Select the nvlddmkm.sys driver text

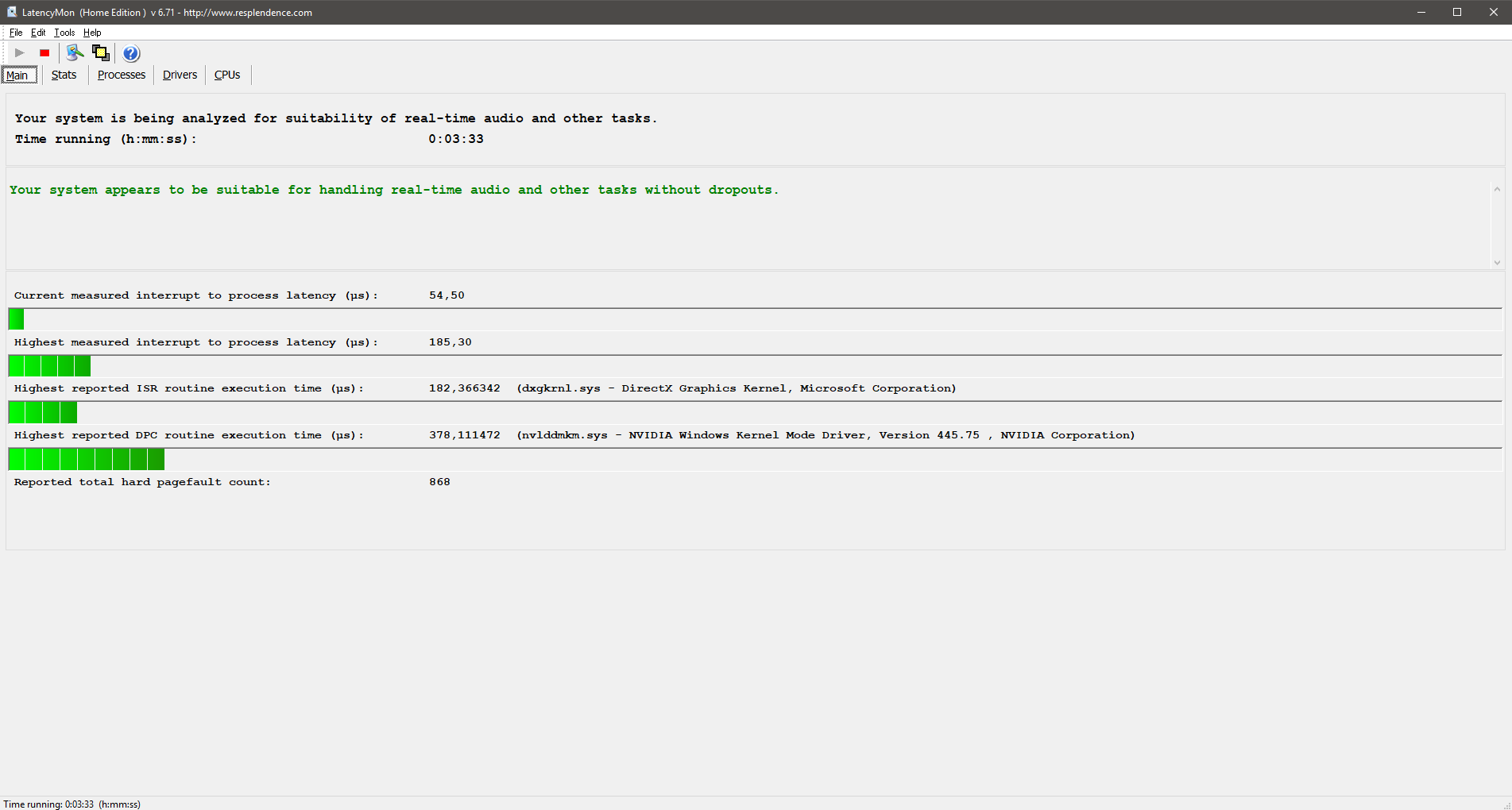(826, 435)
